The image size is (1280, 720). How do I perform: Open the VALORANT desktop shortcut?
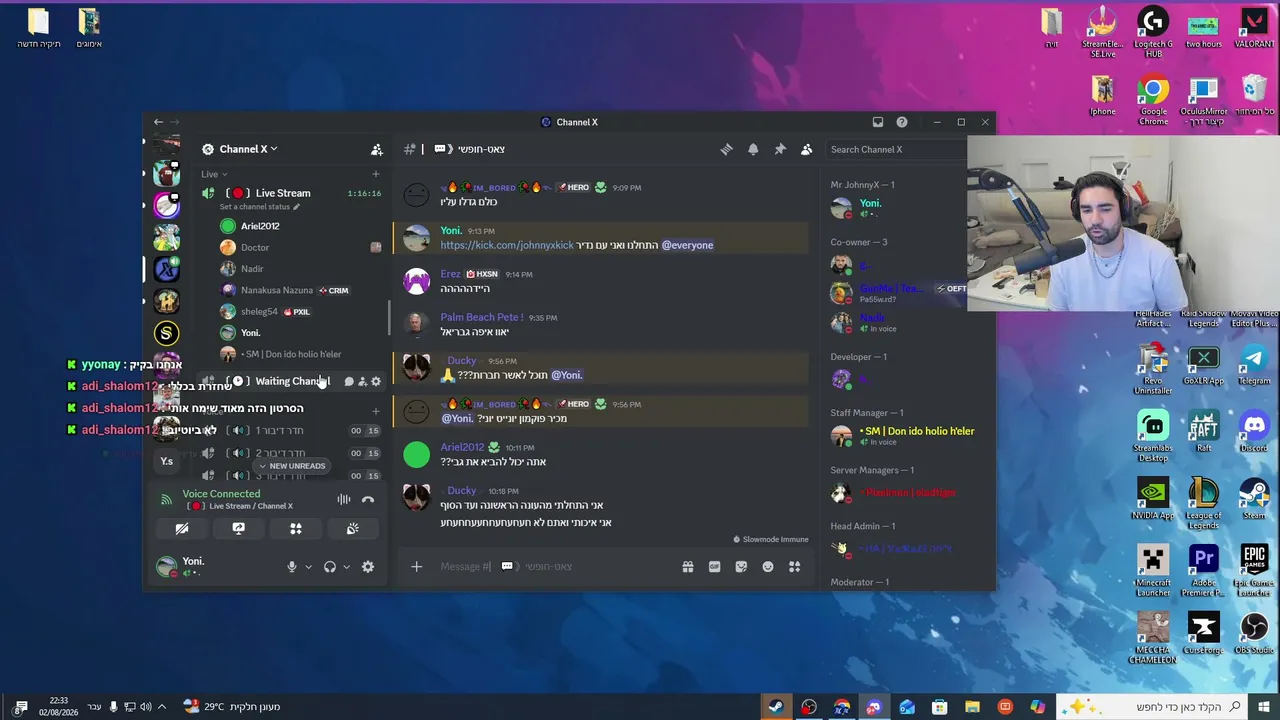pos(1254,29)
